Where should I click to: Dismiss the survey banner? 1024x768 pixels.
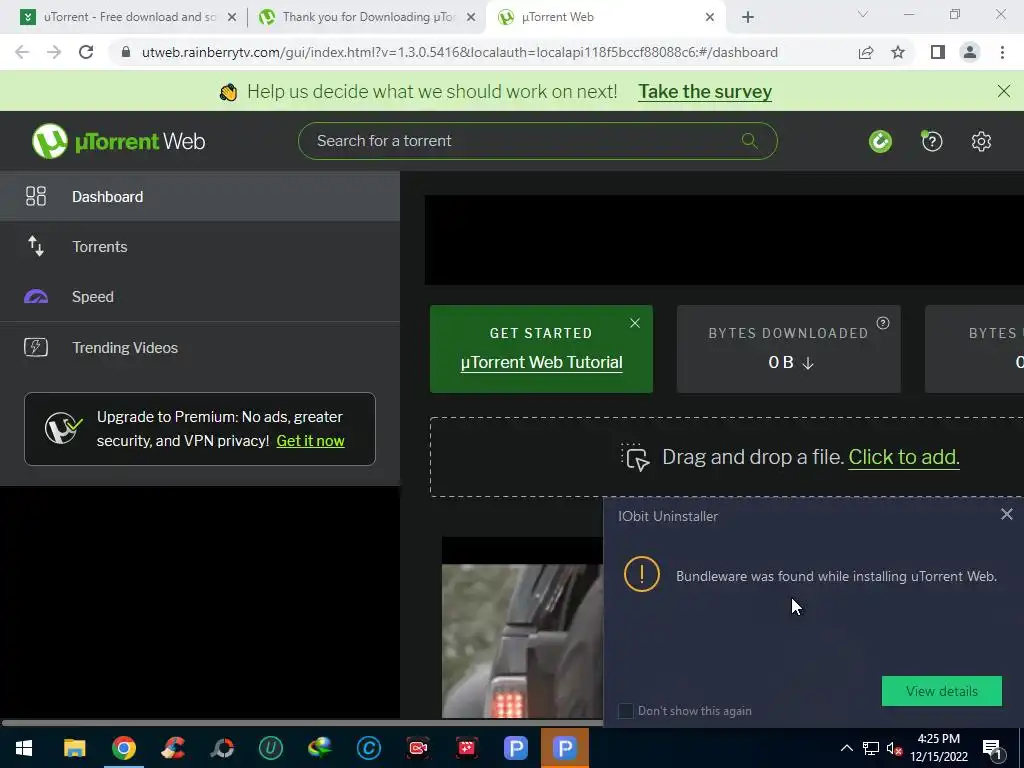click(x=1004, y=91)
